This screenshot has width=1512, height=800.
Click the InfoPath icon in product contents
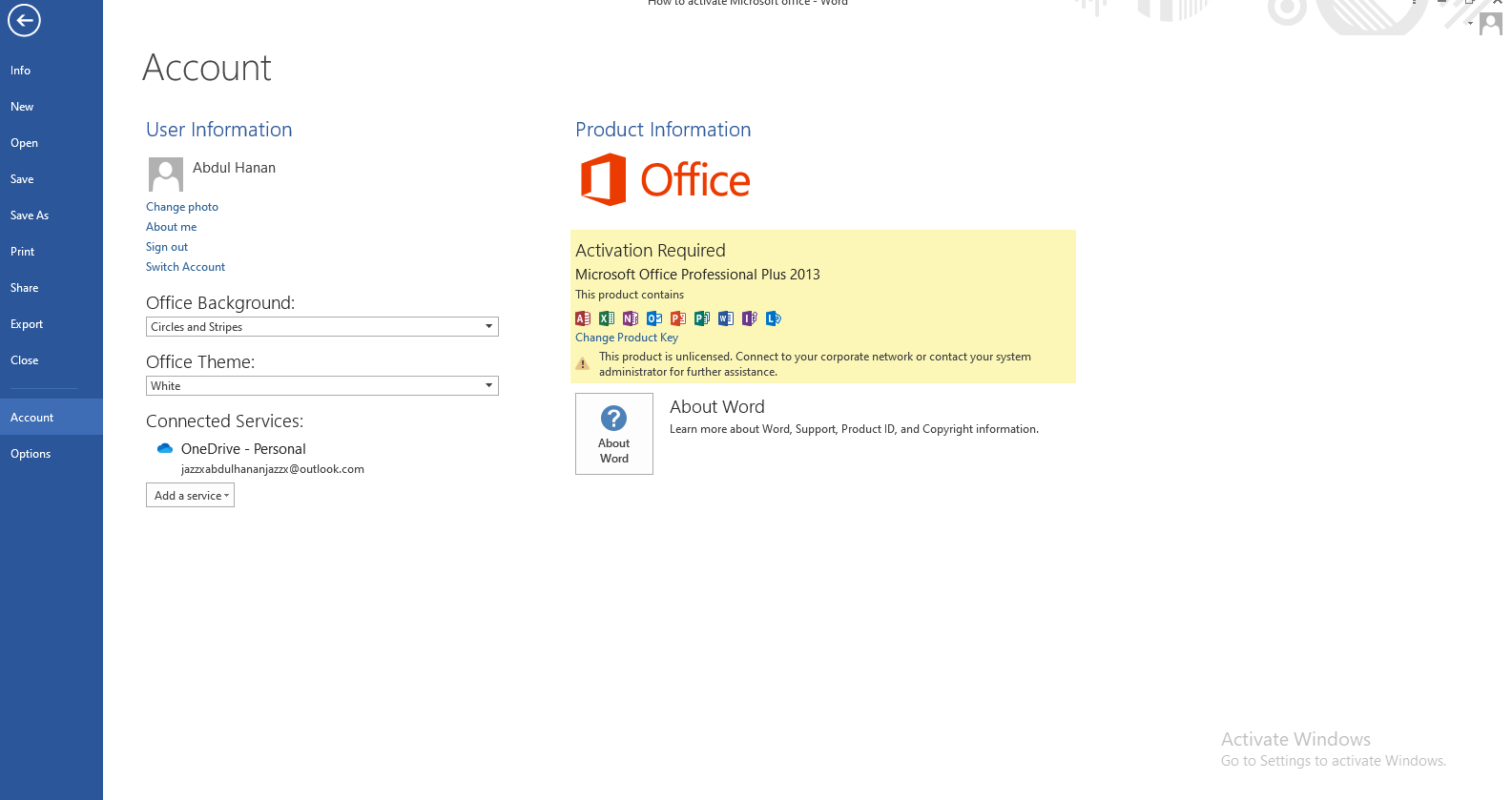[x=750, y=318]
